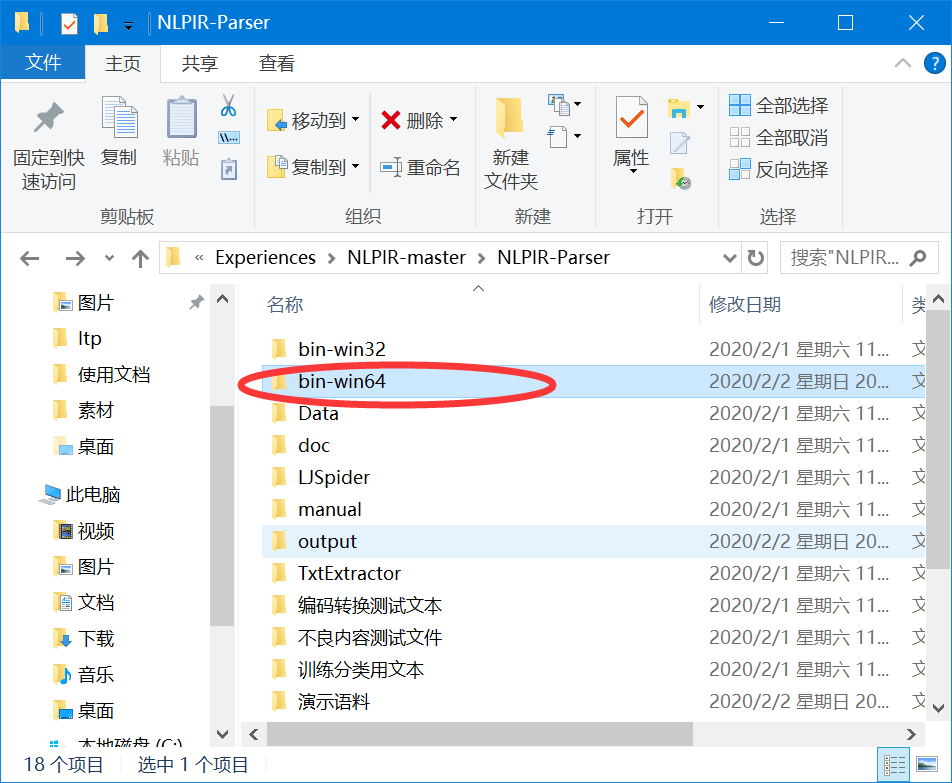Navigate up to NLPIR-master folder
Image resolution: width=952 pixels, height=783 pixels.
pyautogui.click(x=406, y=257)
